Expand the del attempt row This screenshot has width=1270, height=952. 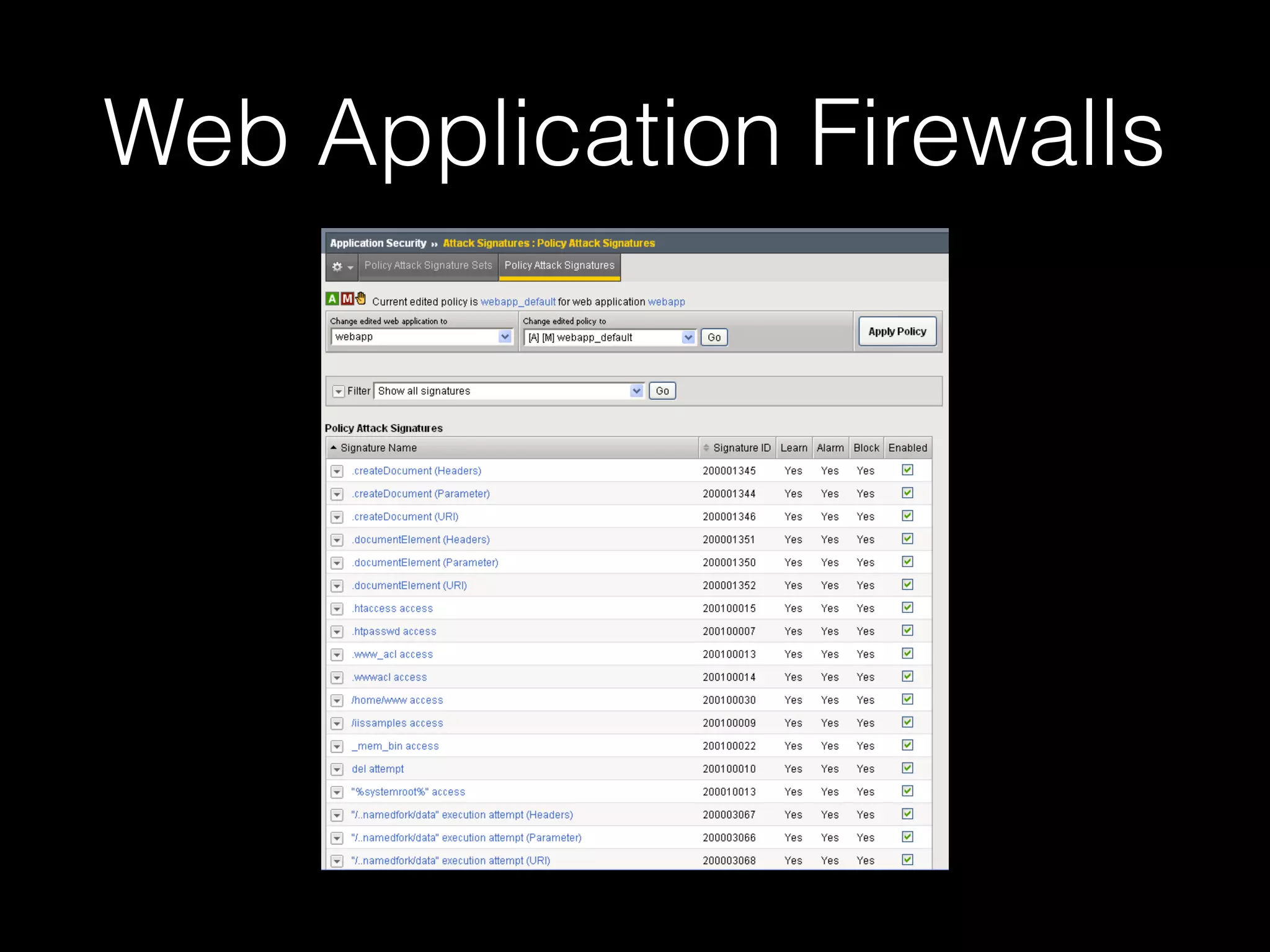click(337, 769)
